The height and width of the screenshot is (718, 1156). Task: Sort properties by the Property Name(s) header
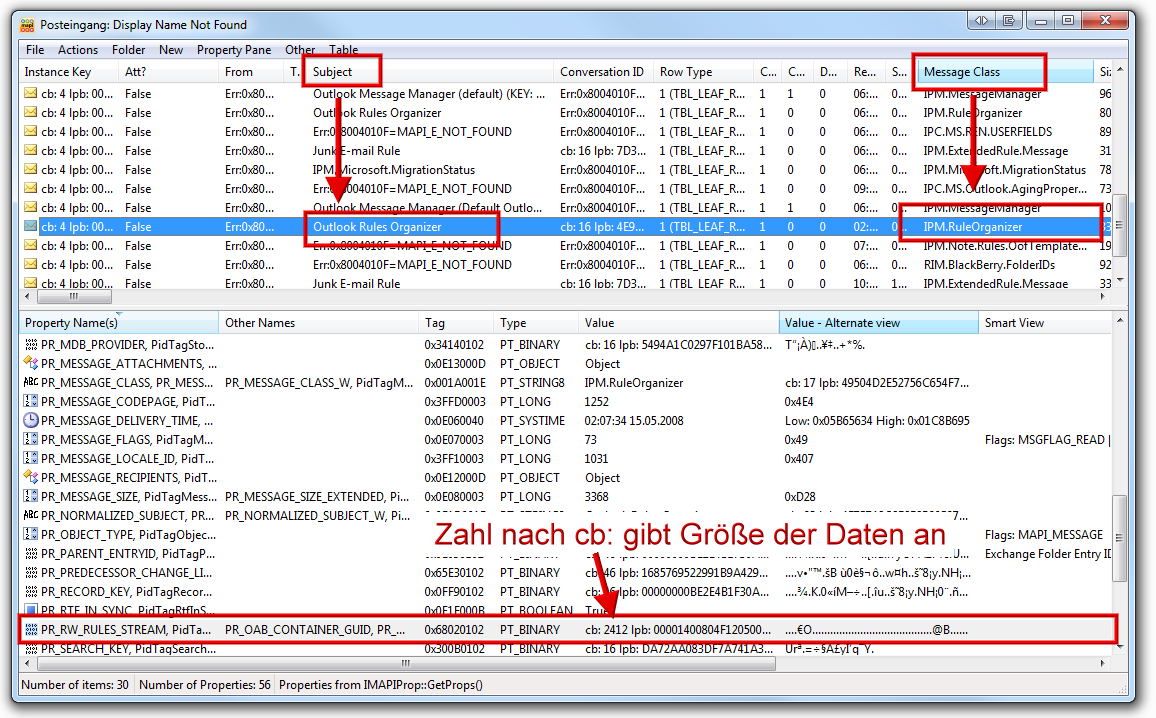click(x=110, y=323)
